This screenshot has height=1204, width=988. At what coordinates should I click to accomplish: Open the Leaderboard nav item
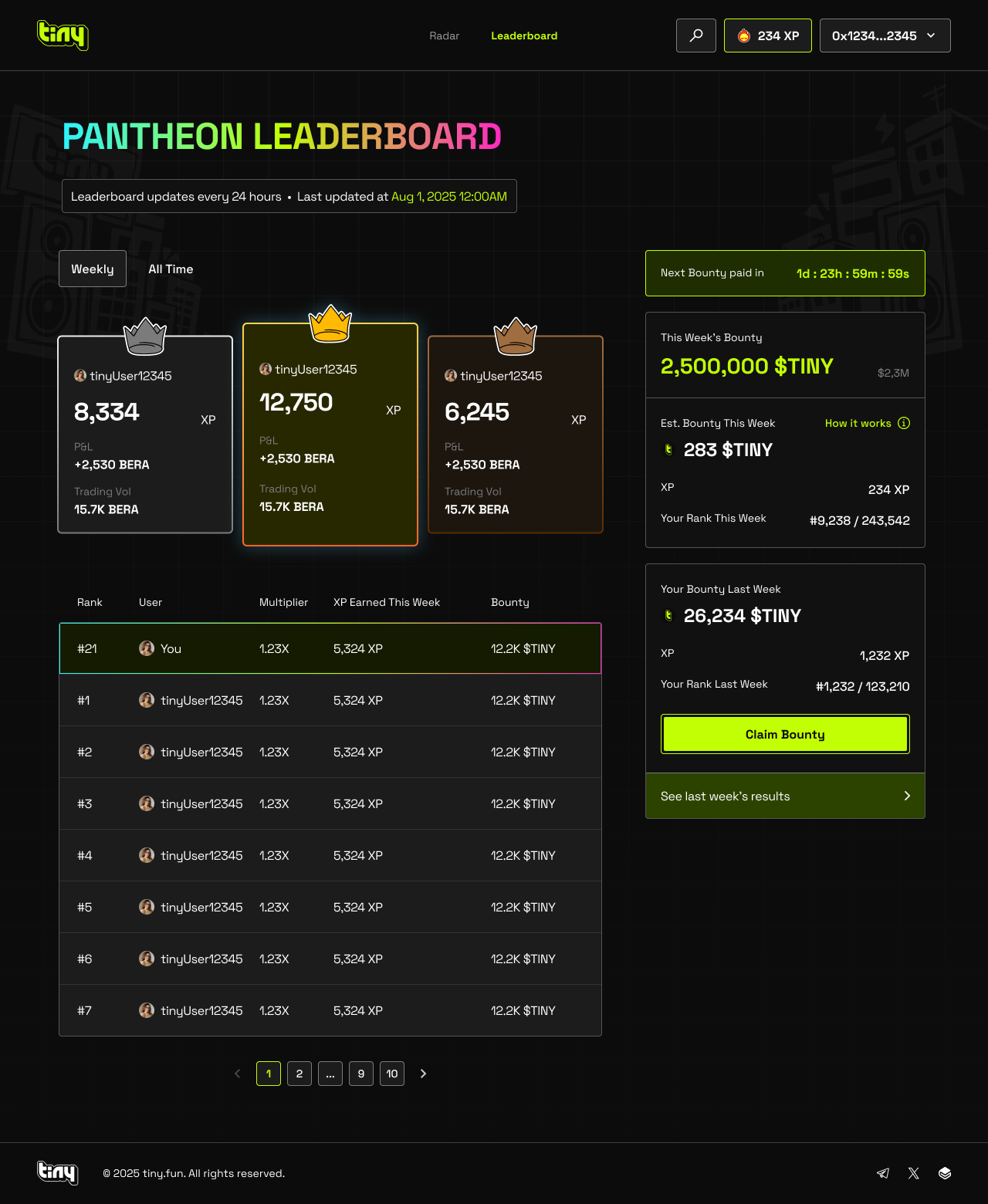click(524, 36)
